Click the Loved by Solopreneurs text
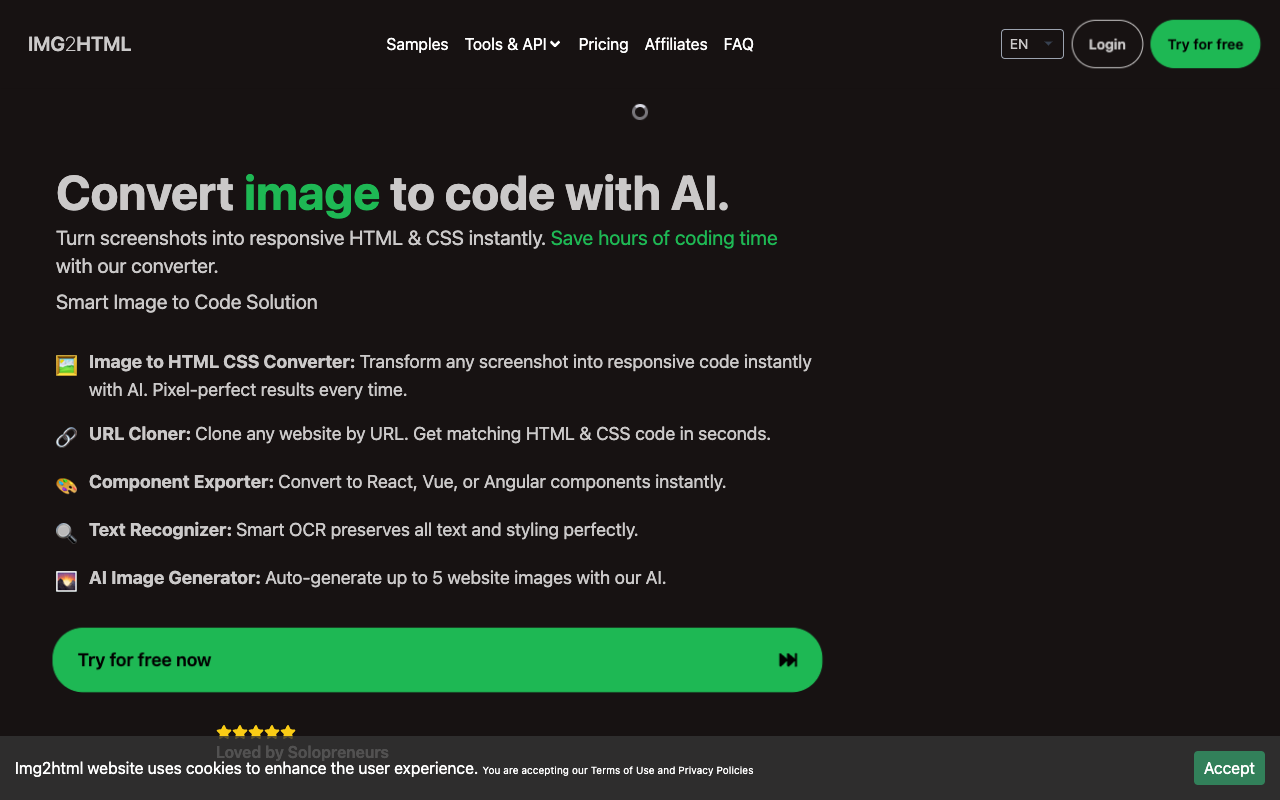 [x=302, y=752]
